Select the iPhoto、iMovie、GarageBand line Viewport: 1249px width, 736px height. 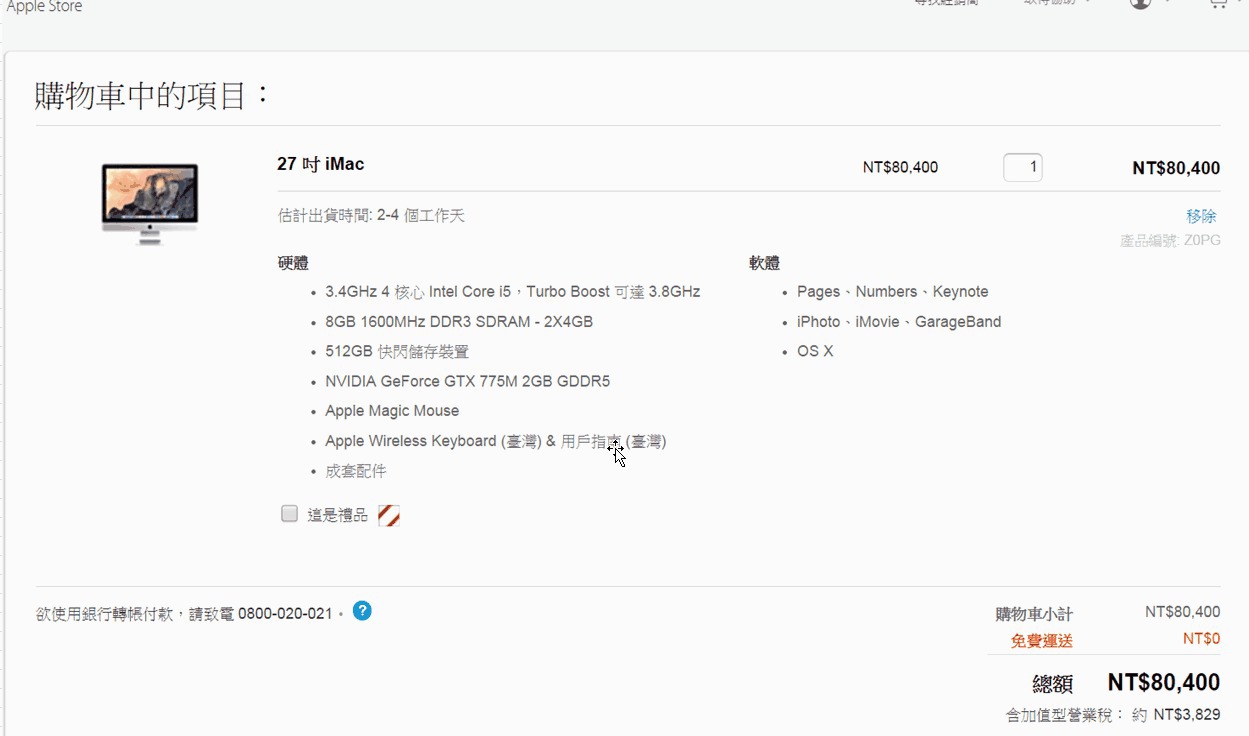point(899,322)
